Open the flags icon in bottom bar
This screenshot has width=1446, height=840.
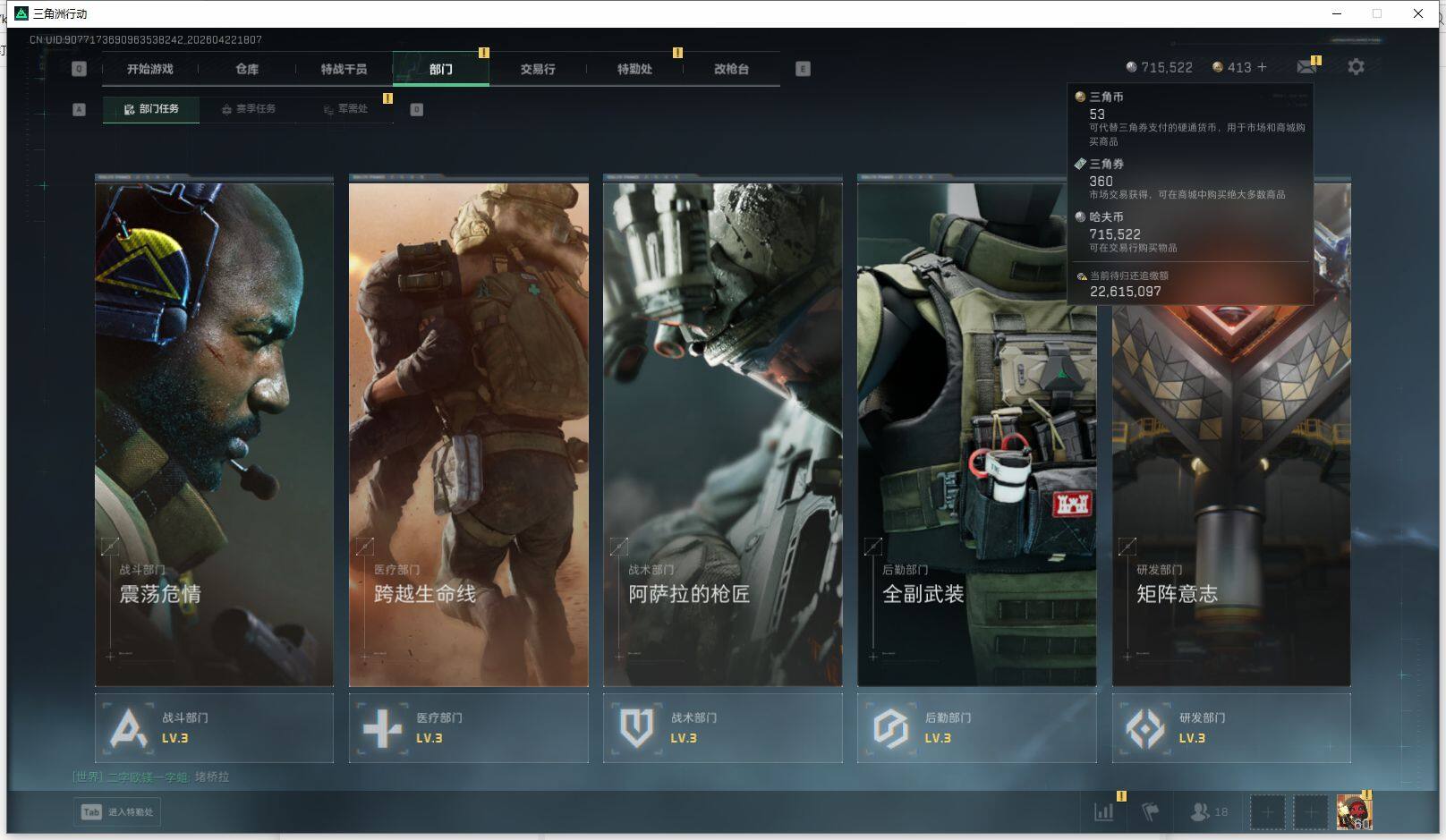click(1151, 812)
